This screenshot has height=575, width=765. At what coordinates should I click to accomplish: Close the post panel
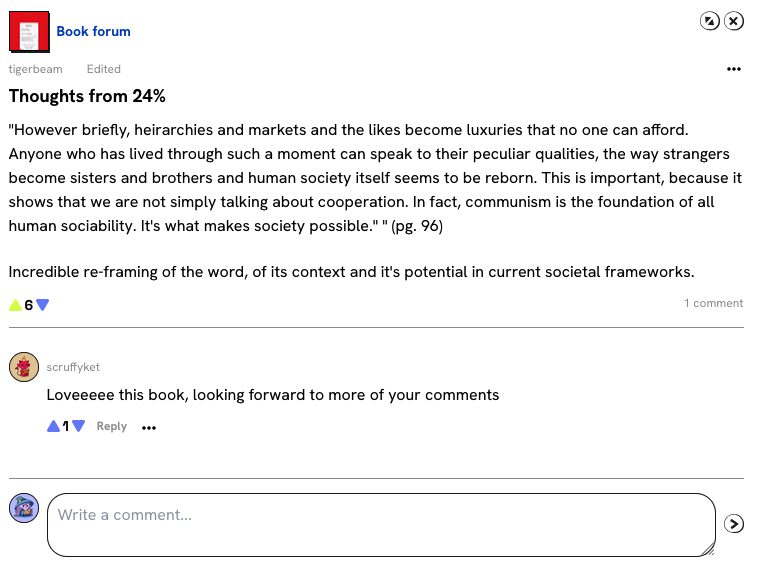734,21
